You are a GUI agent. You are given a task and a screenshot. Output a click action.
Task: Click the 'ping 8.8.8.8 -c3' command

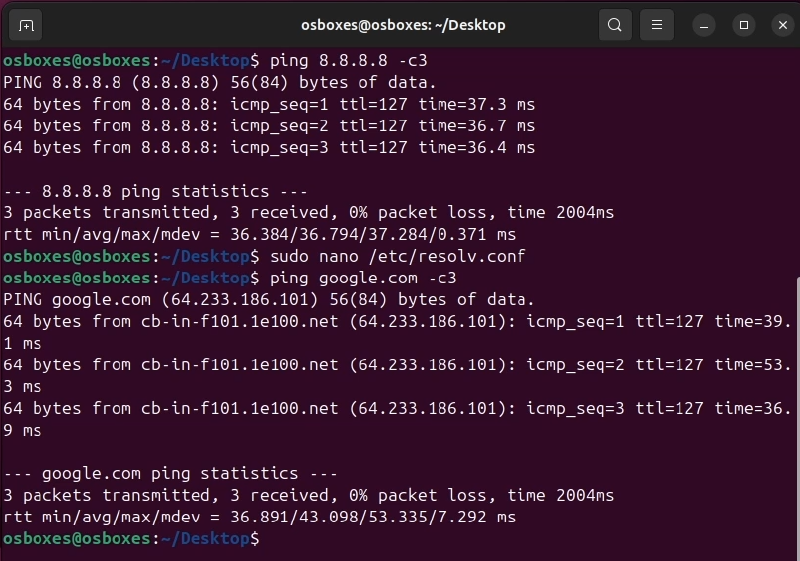[x=348, y=61]
